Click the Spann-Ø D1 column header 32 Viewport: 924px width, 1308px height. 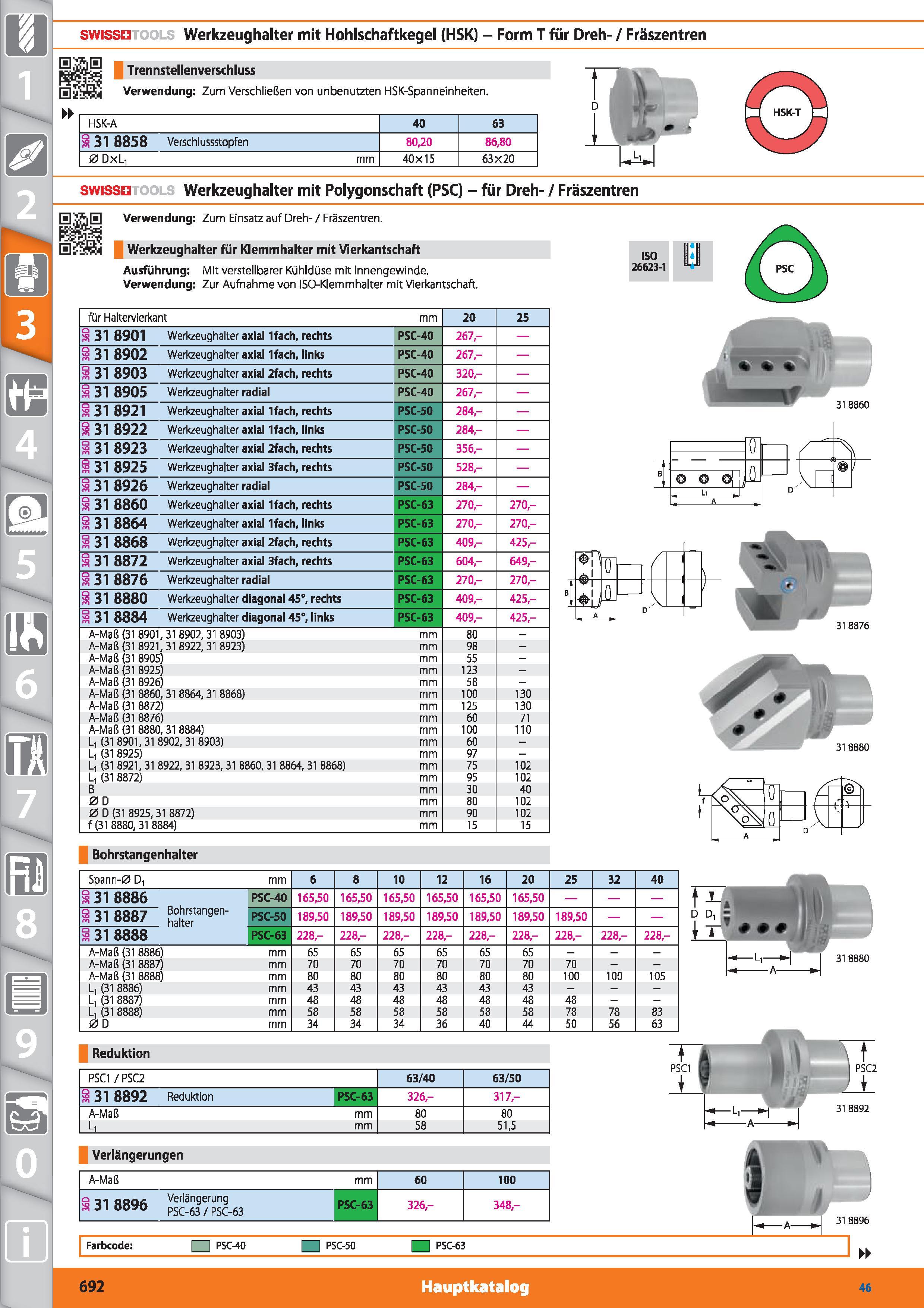[x=614, y=880]
